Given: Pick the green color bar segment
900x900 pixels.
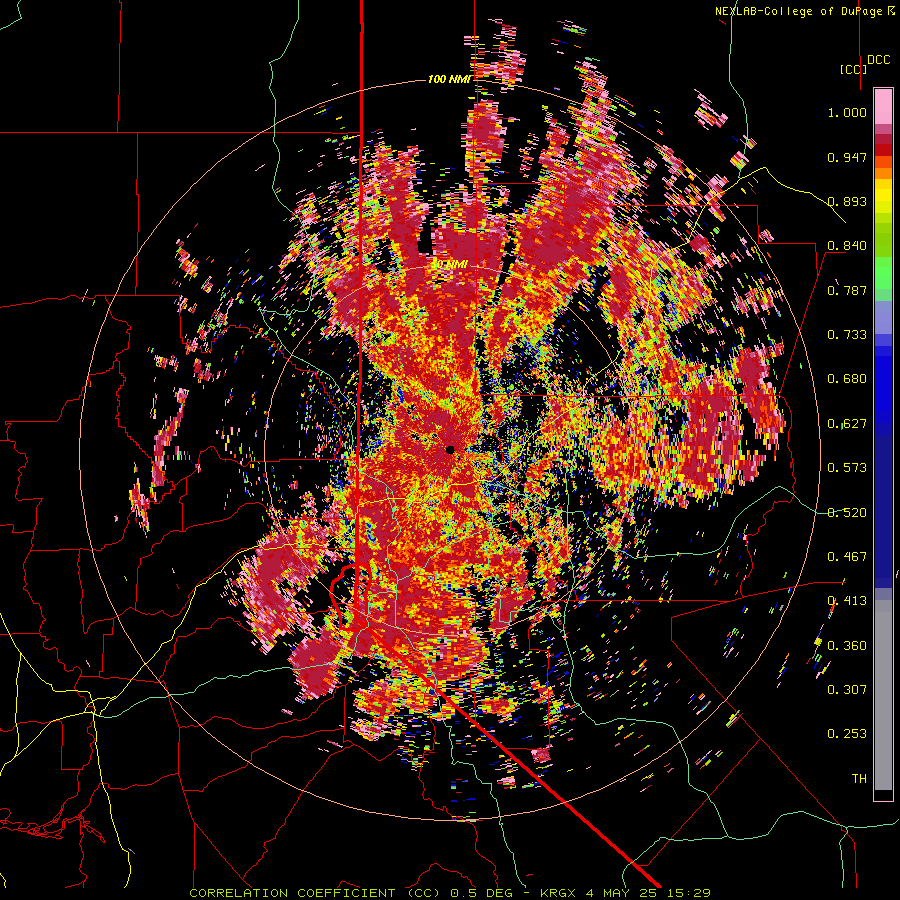Looking at the screenshot, I should coord(883,273).
